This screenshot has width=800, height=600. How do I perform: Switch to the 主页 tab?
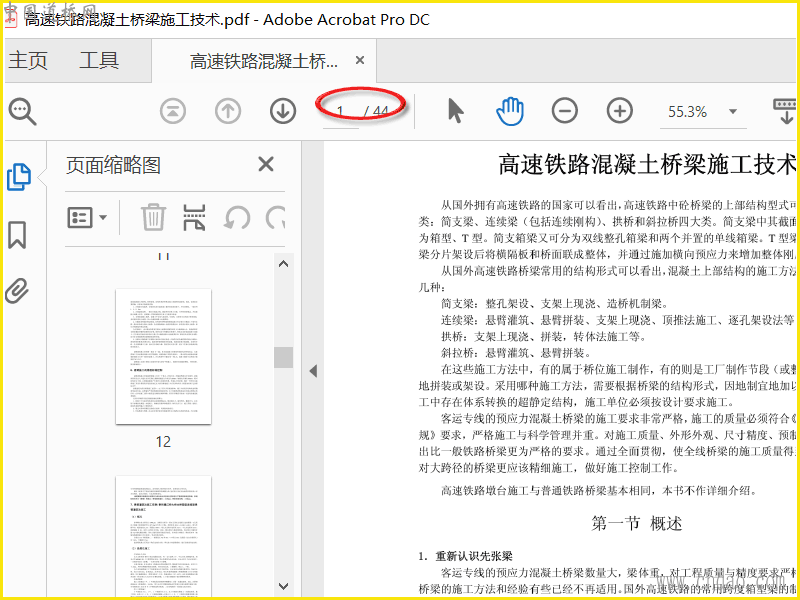tap(28, 60)
